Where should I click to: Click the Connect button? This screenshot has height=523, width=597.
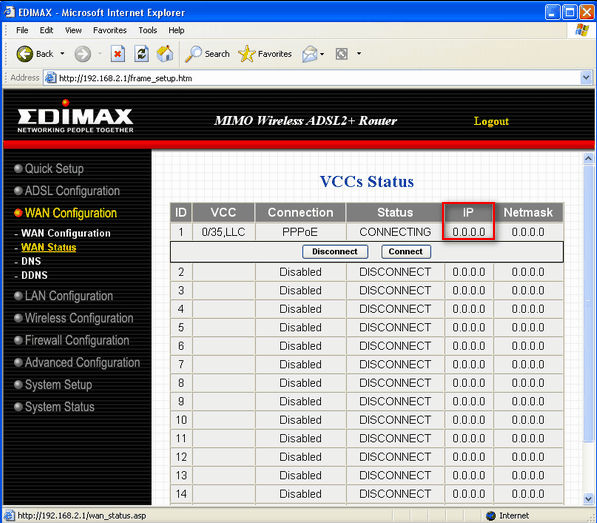pyautogui.click(x=405, y=252)
